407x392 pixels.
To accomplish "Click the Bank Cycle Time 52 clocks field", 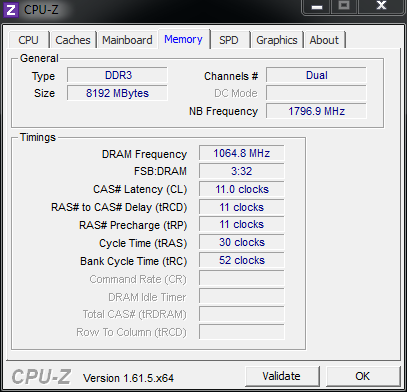I will point(242,260).
